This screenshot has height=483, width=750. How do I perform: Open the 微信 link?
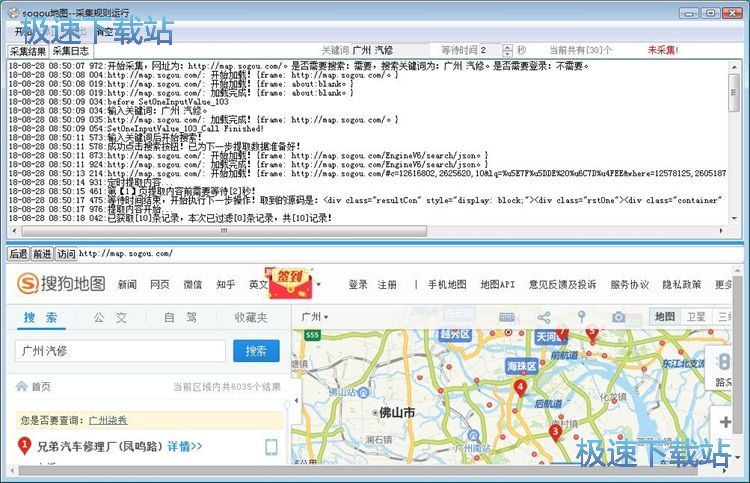coord(193,285)
